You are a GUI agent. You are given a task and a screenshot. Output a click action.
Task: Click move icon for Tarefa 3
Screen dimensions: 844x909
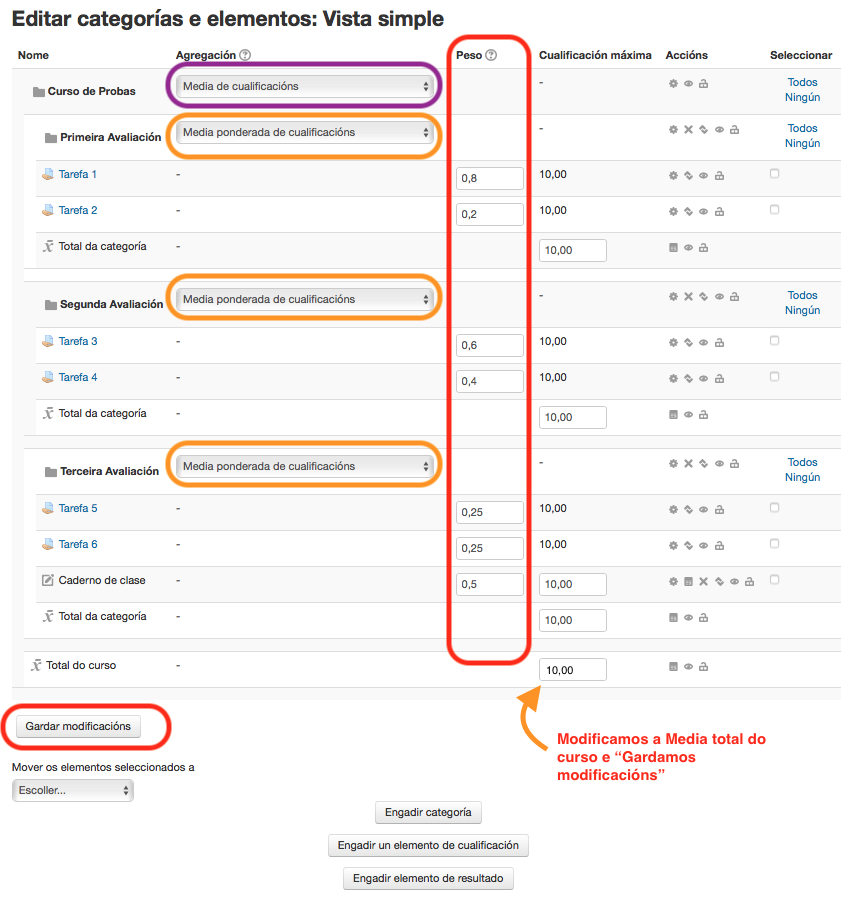coord(688,343)
